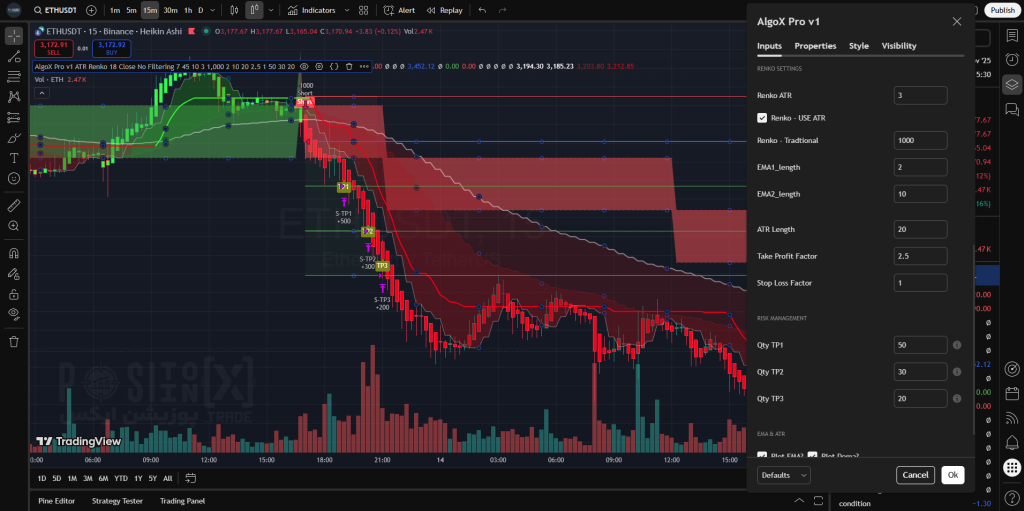Toggle hide all drawings eye icon
This screenshot has width=1024, height=511.
coord(14,314)
